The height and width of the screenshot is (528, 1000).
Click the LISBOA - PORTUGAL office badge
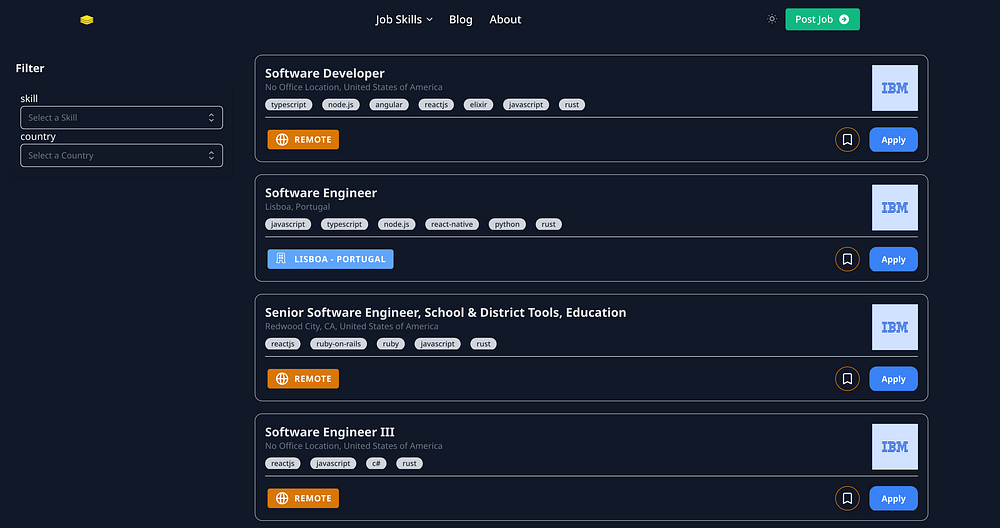(x=330, y=260)
